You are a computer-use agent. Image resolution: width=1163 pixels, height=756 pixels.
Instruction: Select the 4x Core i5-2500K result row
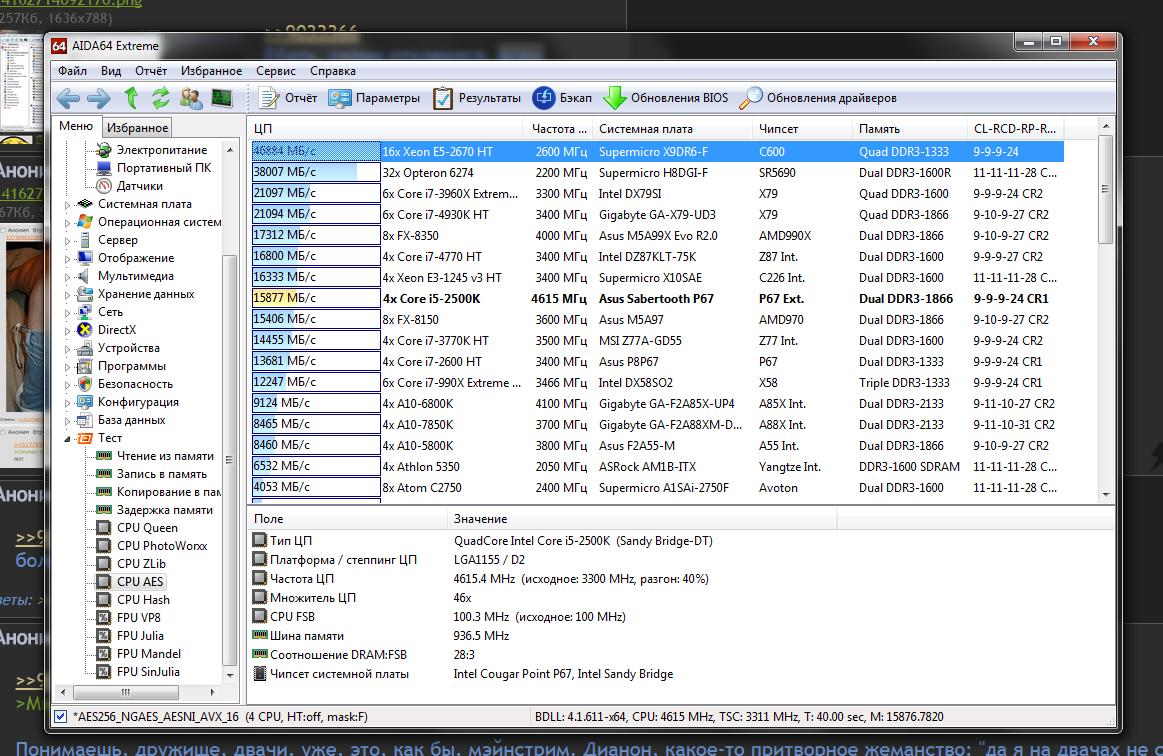[x=657, y=299]
